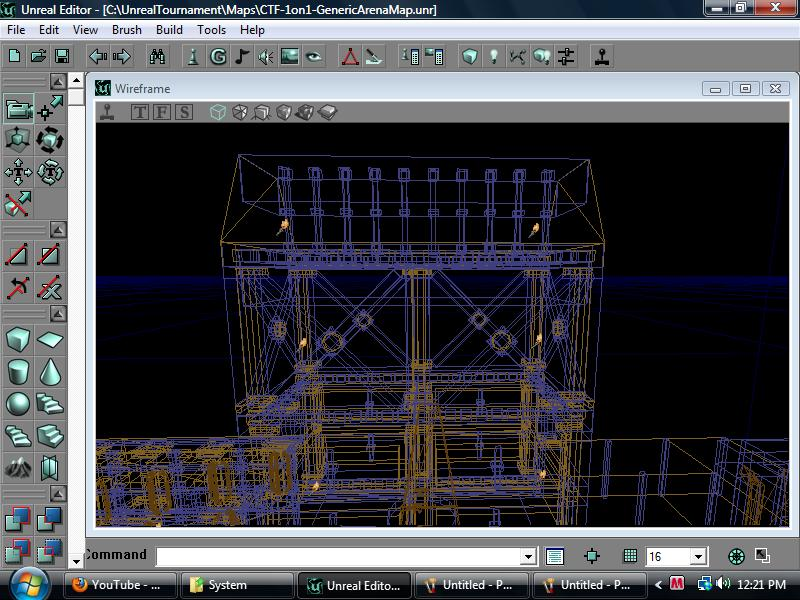800x600 pixels.
Task: Select the Cone brush builder
Action: 50,370
